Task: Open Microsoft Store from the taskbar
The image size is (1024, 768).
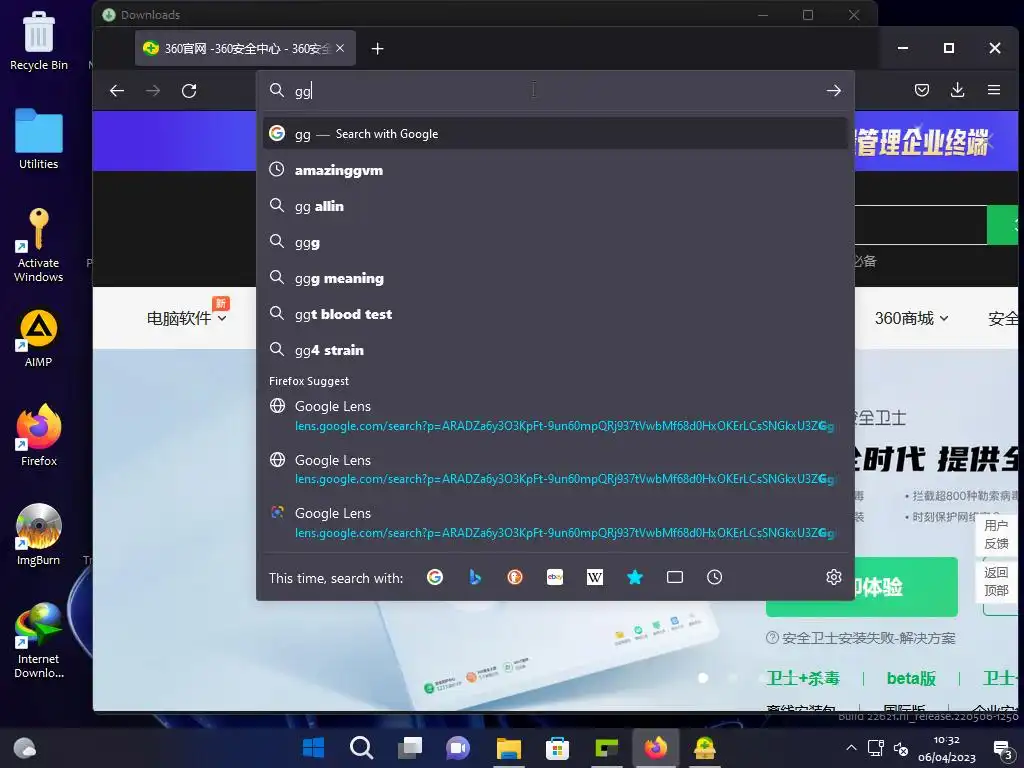Action: coord(557,747)
